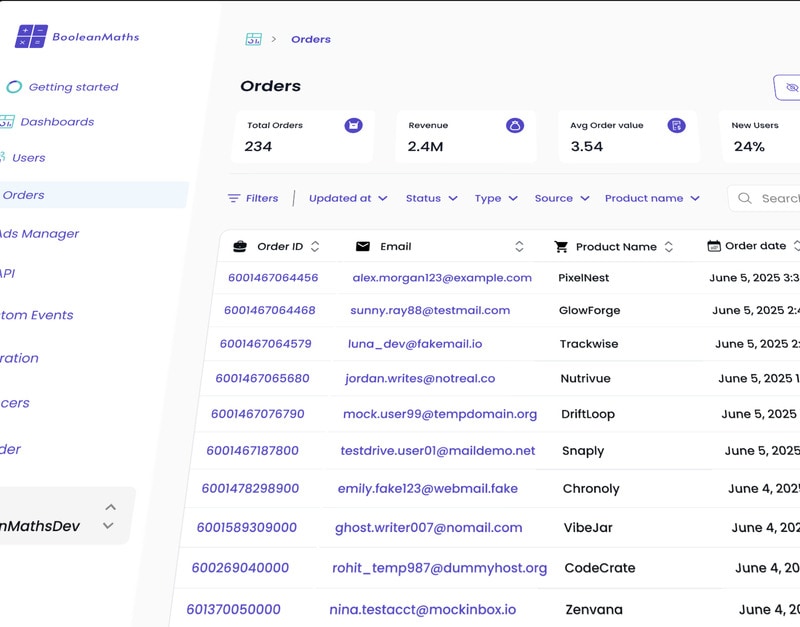Toggle the eye visibility button
The width and height of the screenshot is (800, 627).
pos(790,88)
